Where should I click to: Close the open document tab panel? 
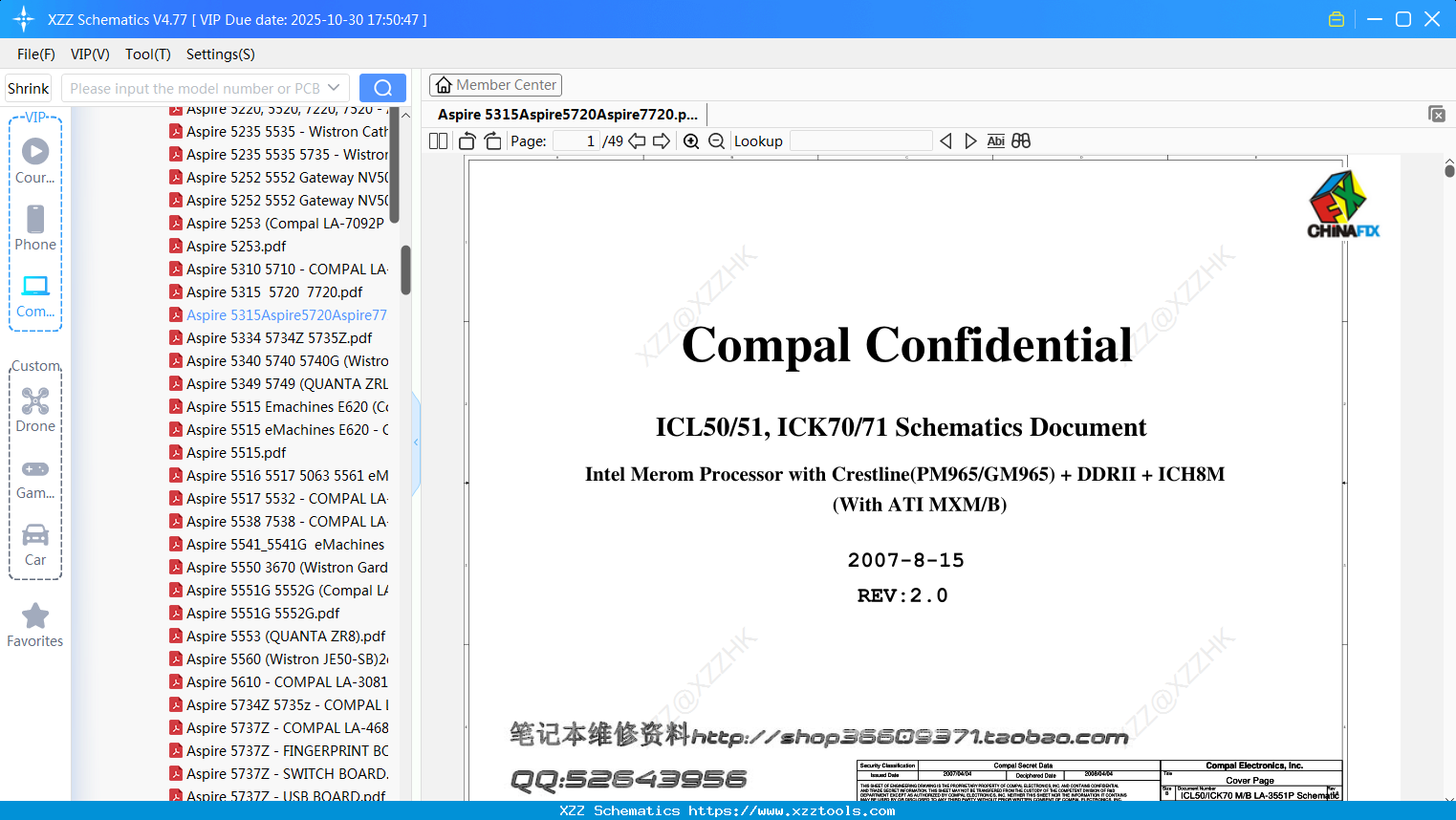pyautogui.click(x=1437, y=114)
